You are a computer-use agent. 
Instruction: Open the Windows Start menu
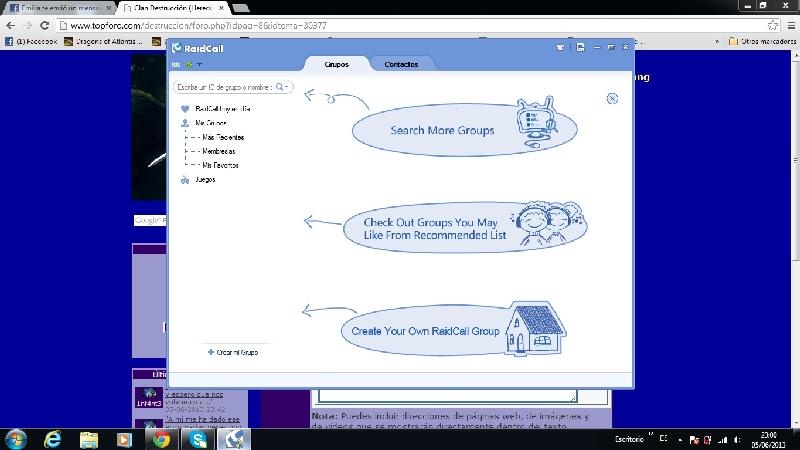click(15, 439)
